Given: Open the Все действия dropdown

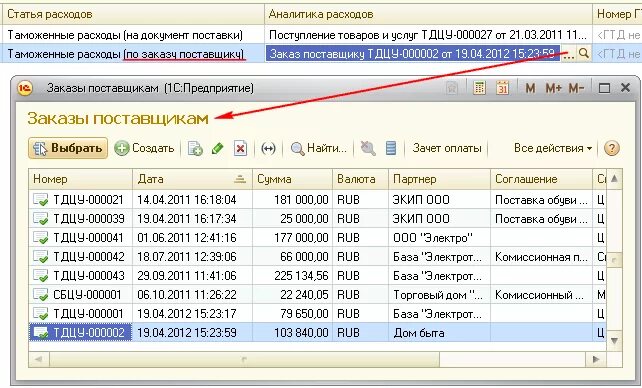Looking at the screenshot, I should coord(553,148).
